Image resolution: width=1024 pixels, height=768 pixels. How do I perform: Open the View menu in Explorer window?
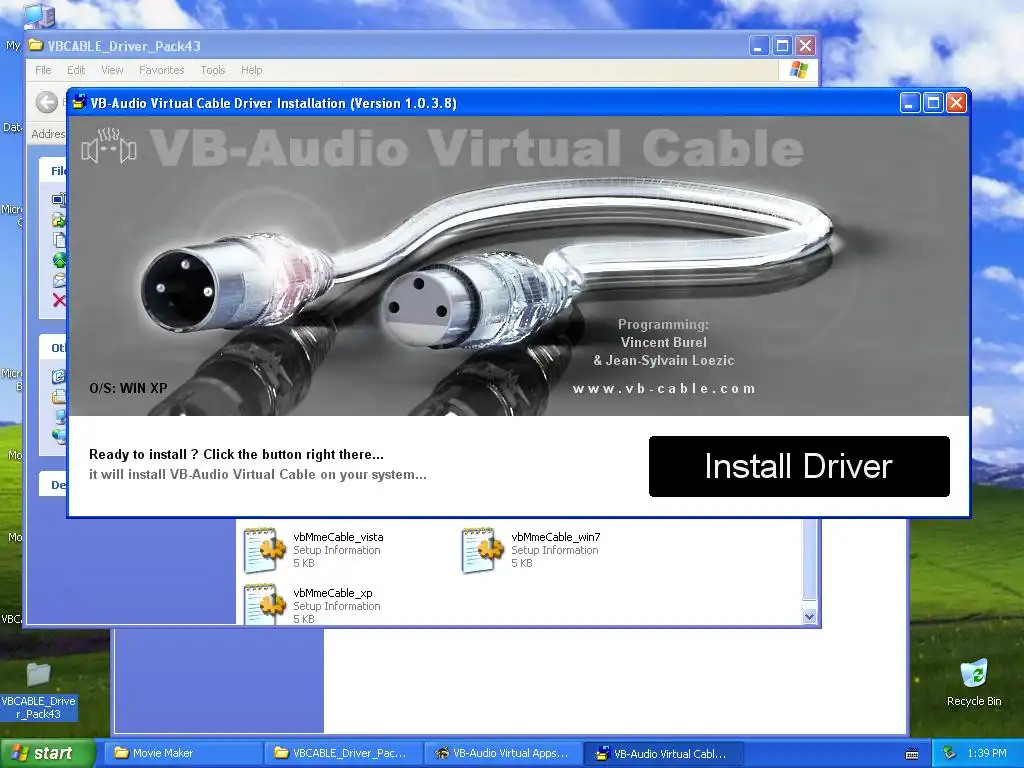click(112, 70)
